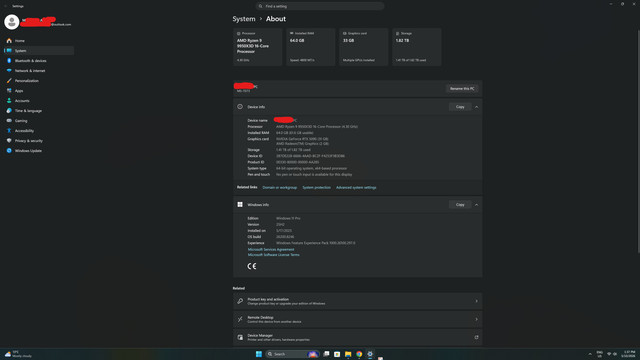Click the back arrow in Settings title bar
The width and height of the screenshot is (640, 360).
coord(6,6)
